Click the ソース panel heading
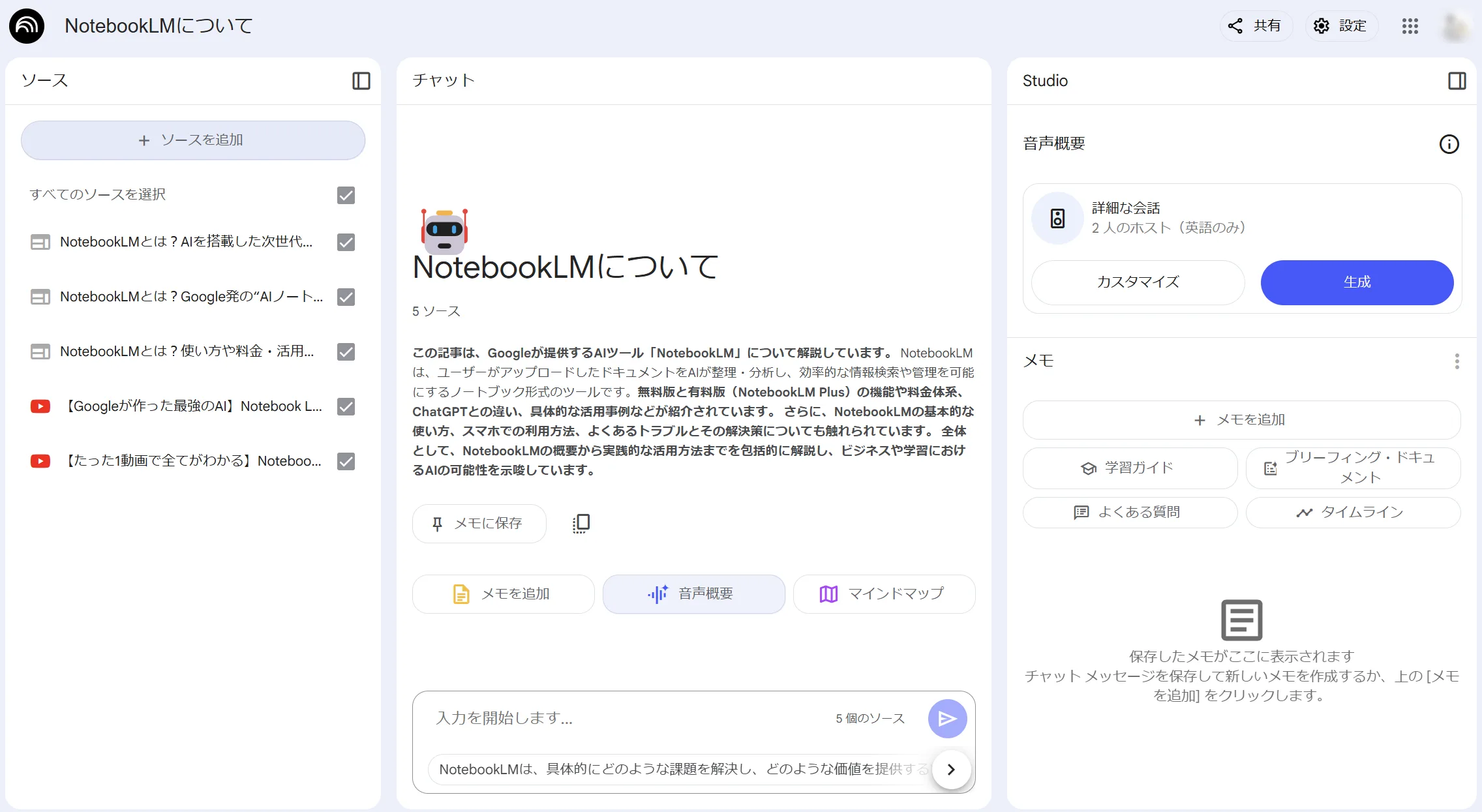 [x=44, y=81]
